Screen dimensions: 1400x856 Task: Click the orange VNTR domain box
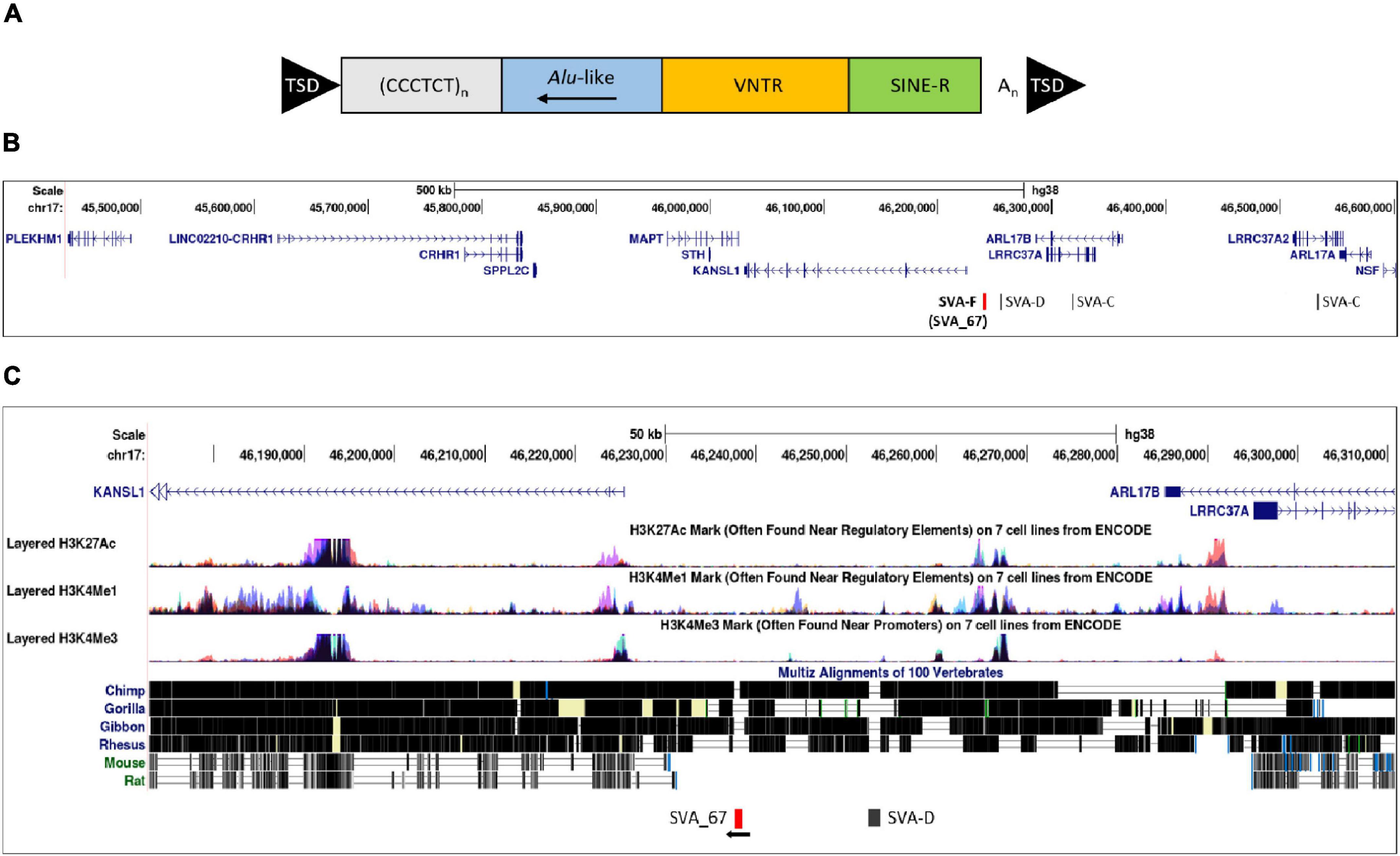click(x=755, y=85)
